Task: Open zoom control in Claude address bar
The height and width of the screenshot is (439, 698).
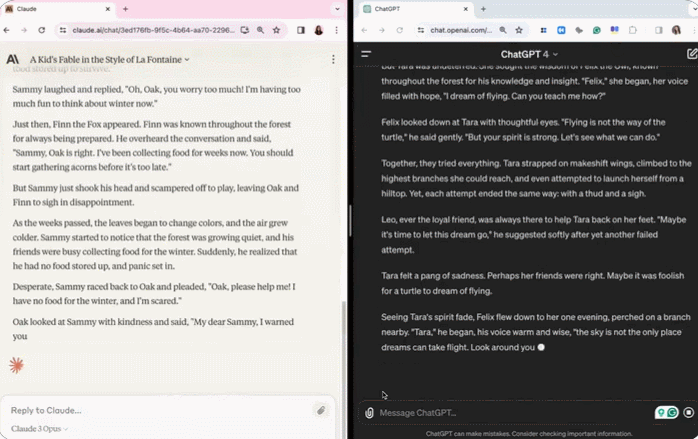Action: coord(260,30)
